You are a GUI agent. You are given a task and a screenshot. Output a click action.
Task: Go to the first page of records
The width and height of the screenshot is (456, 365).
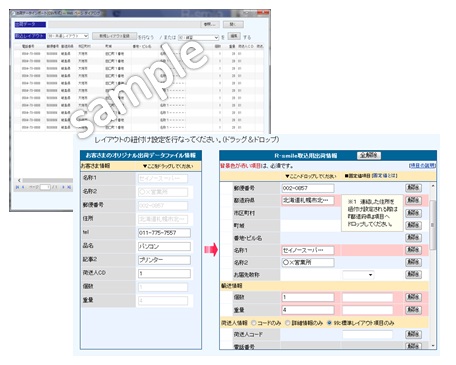[x=17, y=187]
